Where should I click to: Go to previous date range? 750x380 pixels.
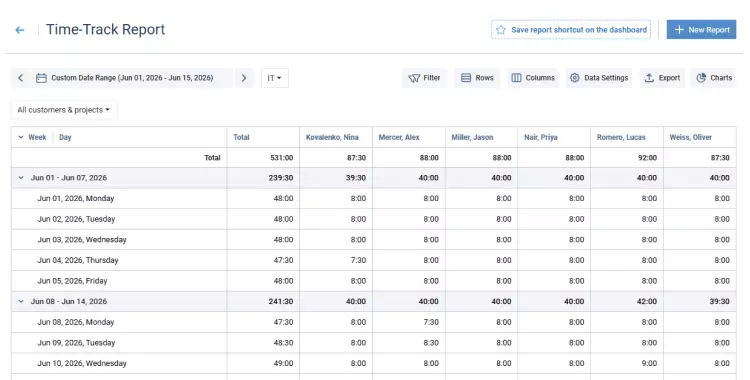pos(21,78)
